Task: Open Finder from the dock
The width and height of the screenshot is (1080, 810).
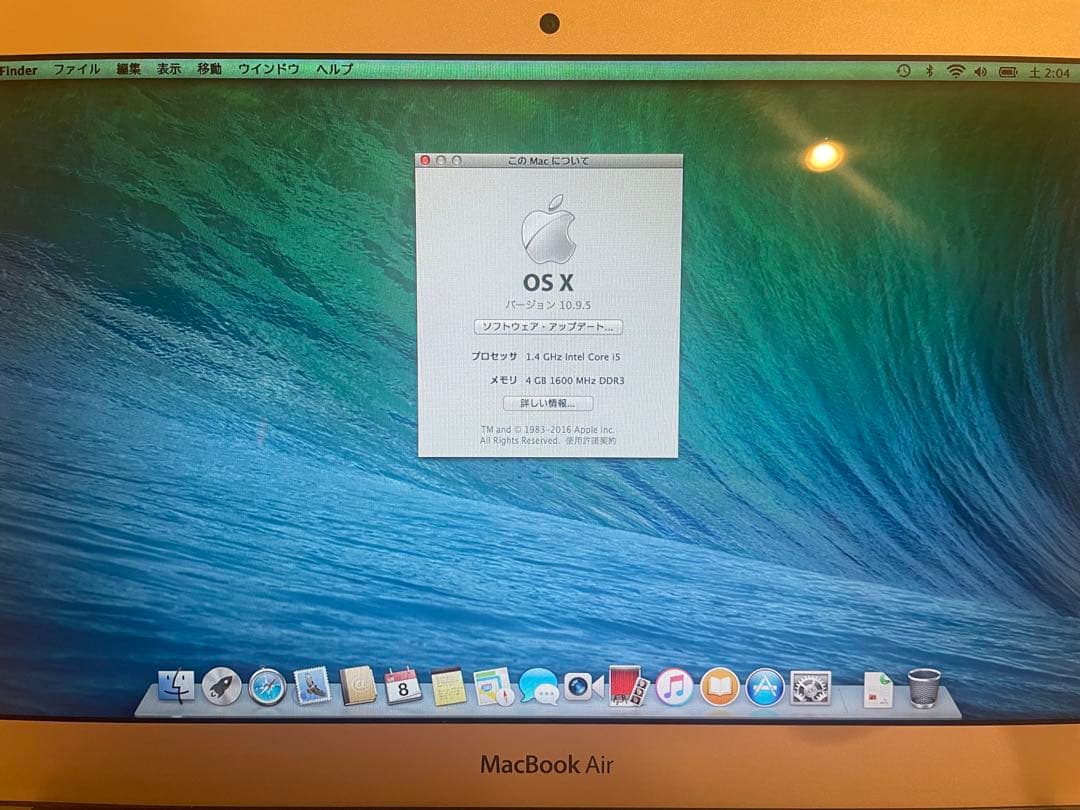Action: pos(176,686)
